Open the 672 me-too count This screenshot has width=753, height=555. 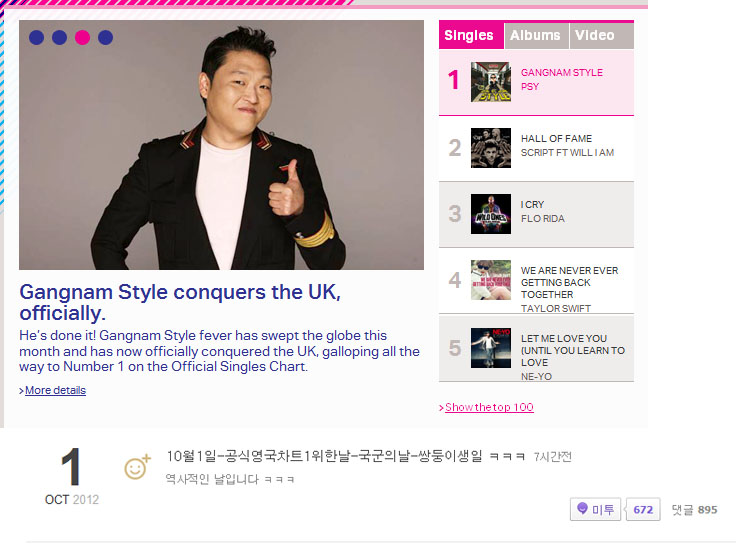pos(643,509)
